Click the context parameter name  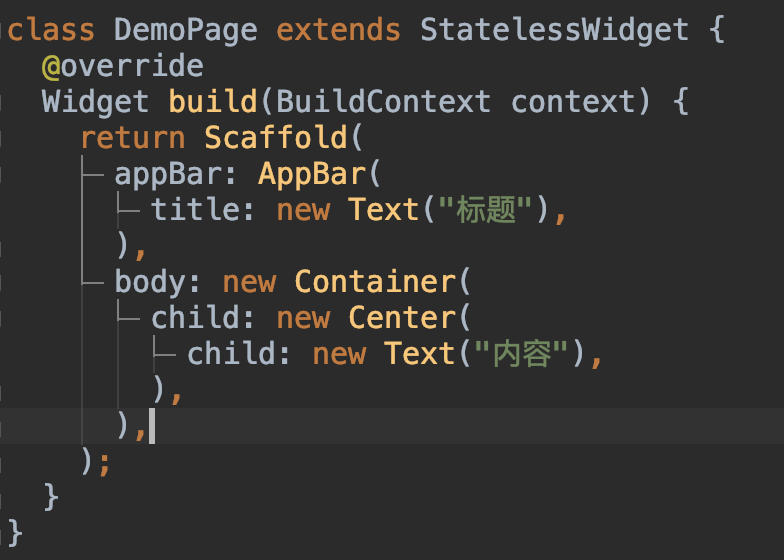(x=573, y=102)
